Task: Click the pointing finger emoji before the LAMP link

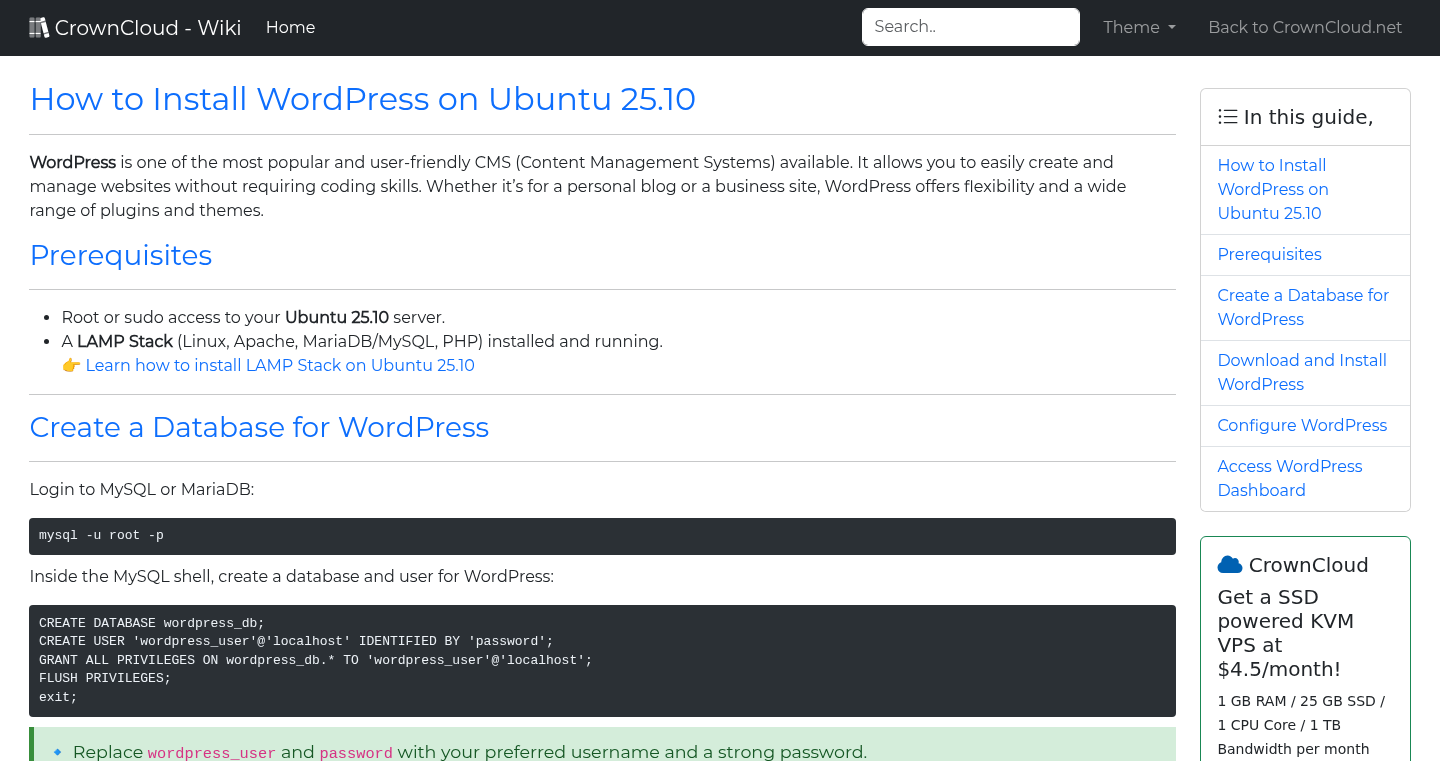Action: [x=71, y=365]
